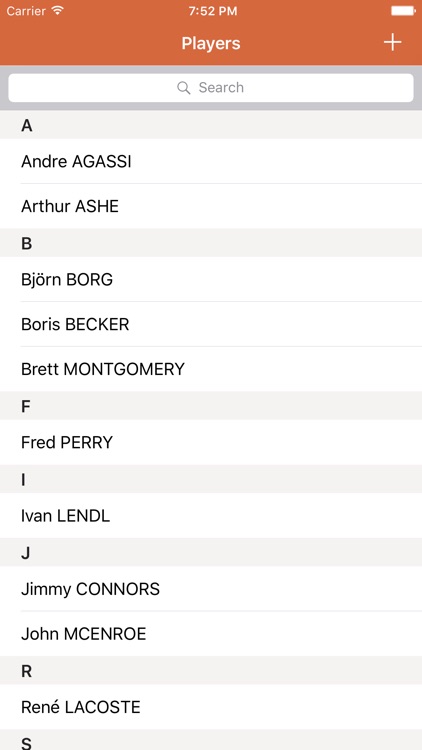The height and width of the screenshot is (750, 422).
Task: Choose René LACOSTE from list
Action: coord(211,707)
